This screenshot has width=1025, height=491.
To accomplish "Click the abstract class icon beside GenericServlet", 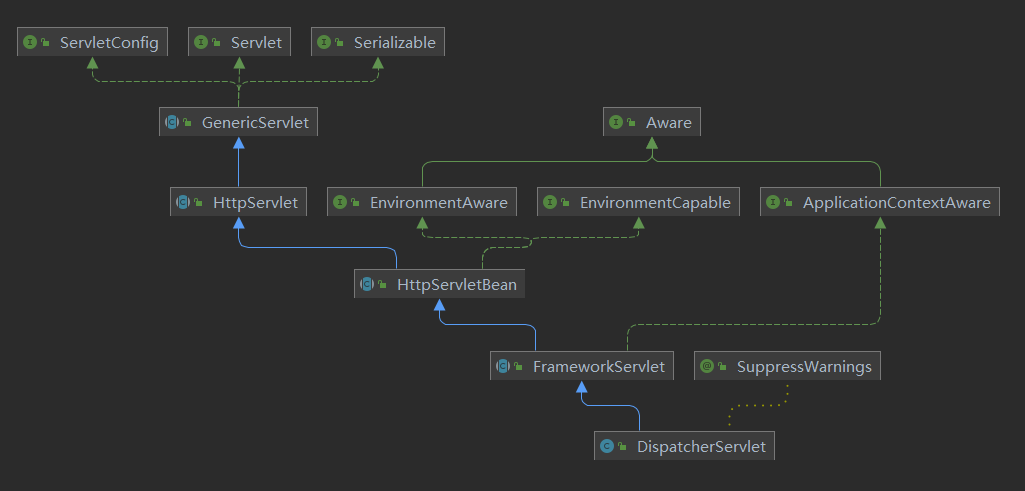I will coord(172,122).
